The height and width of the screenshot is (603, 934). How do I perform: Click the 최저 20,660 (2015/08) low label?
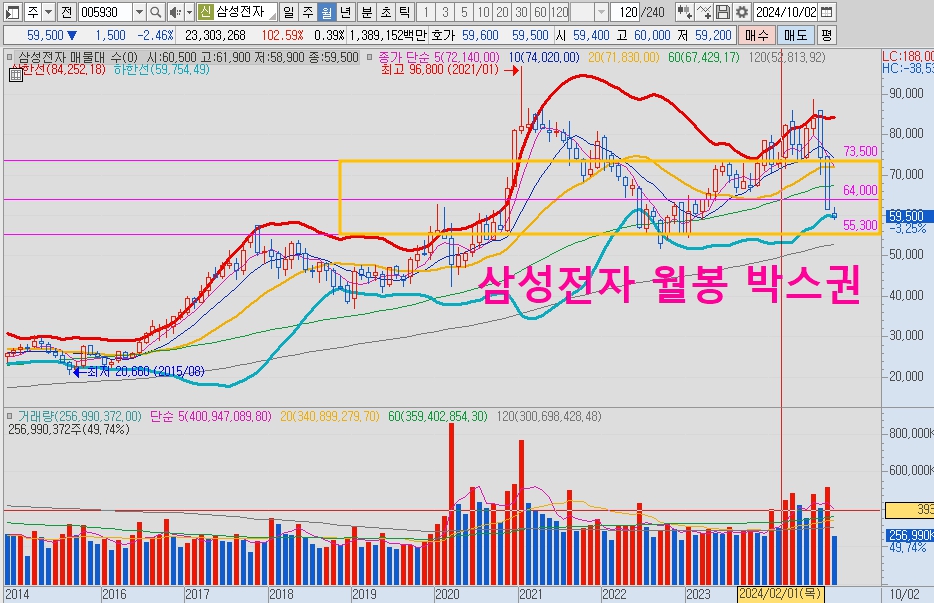pyautogui.click(x=145, y=371)
